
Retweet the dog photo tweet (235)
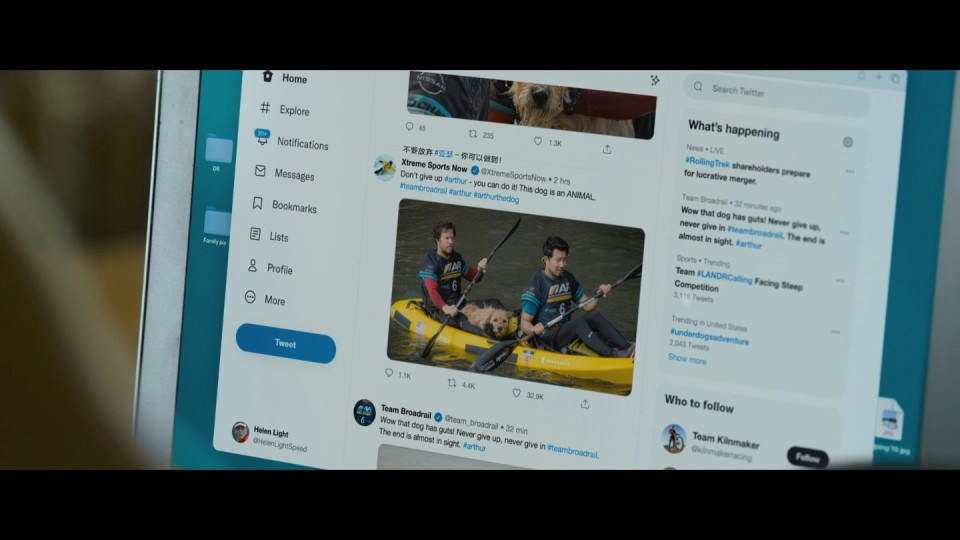click(x=481, y=134)
